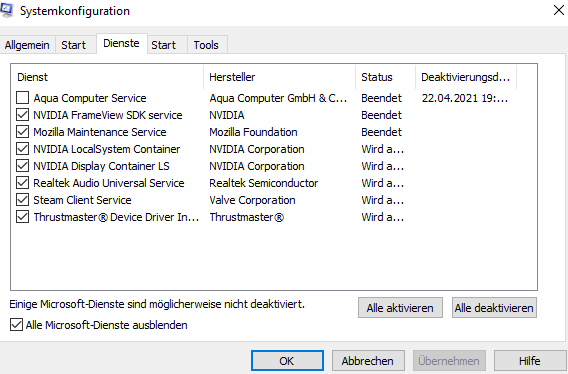
Task: Disable the Mozilla Maintenance Service checkbox
Action: (x=22, y=132)
